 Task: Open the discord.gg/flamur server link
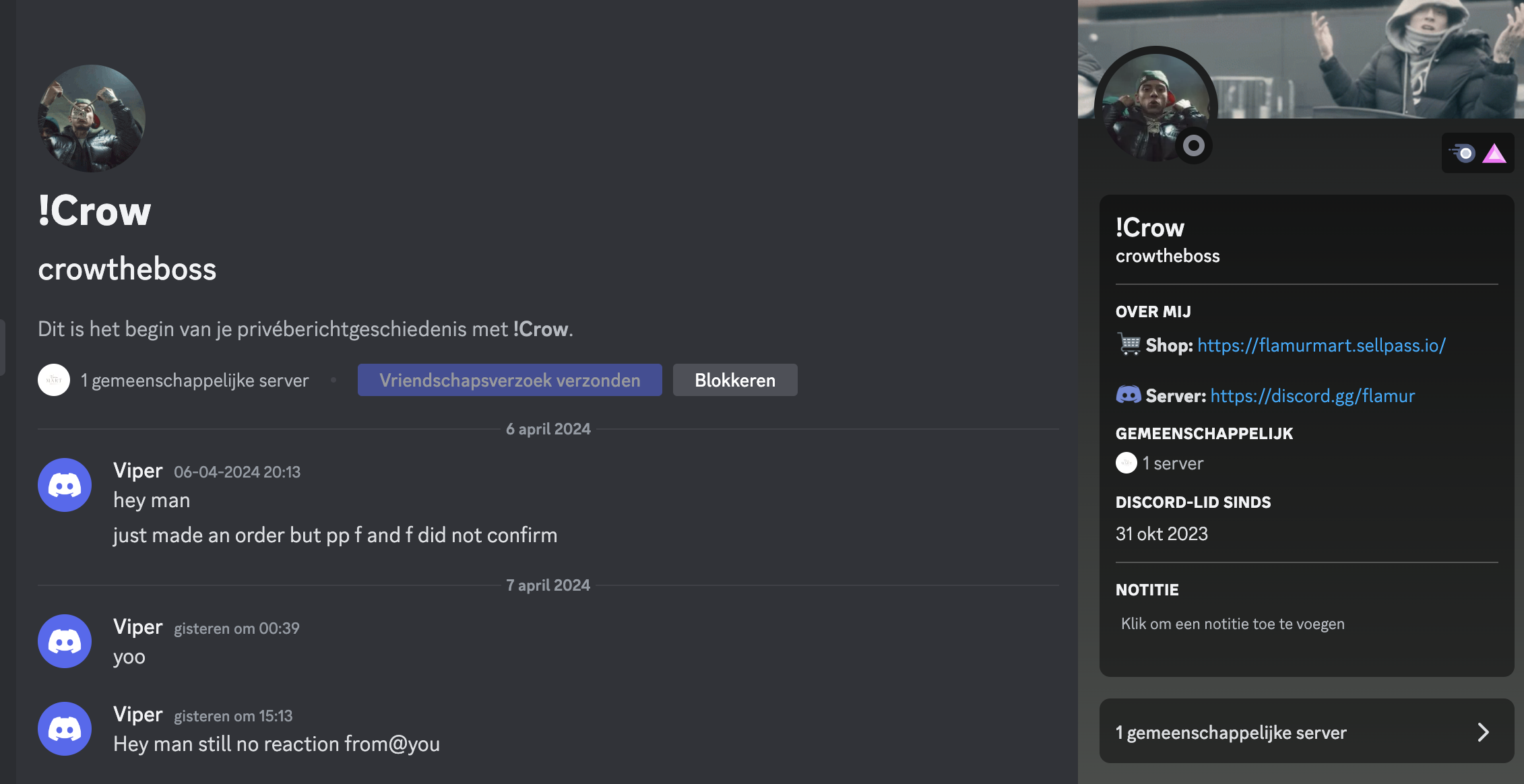pos(1312,396)
